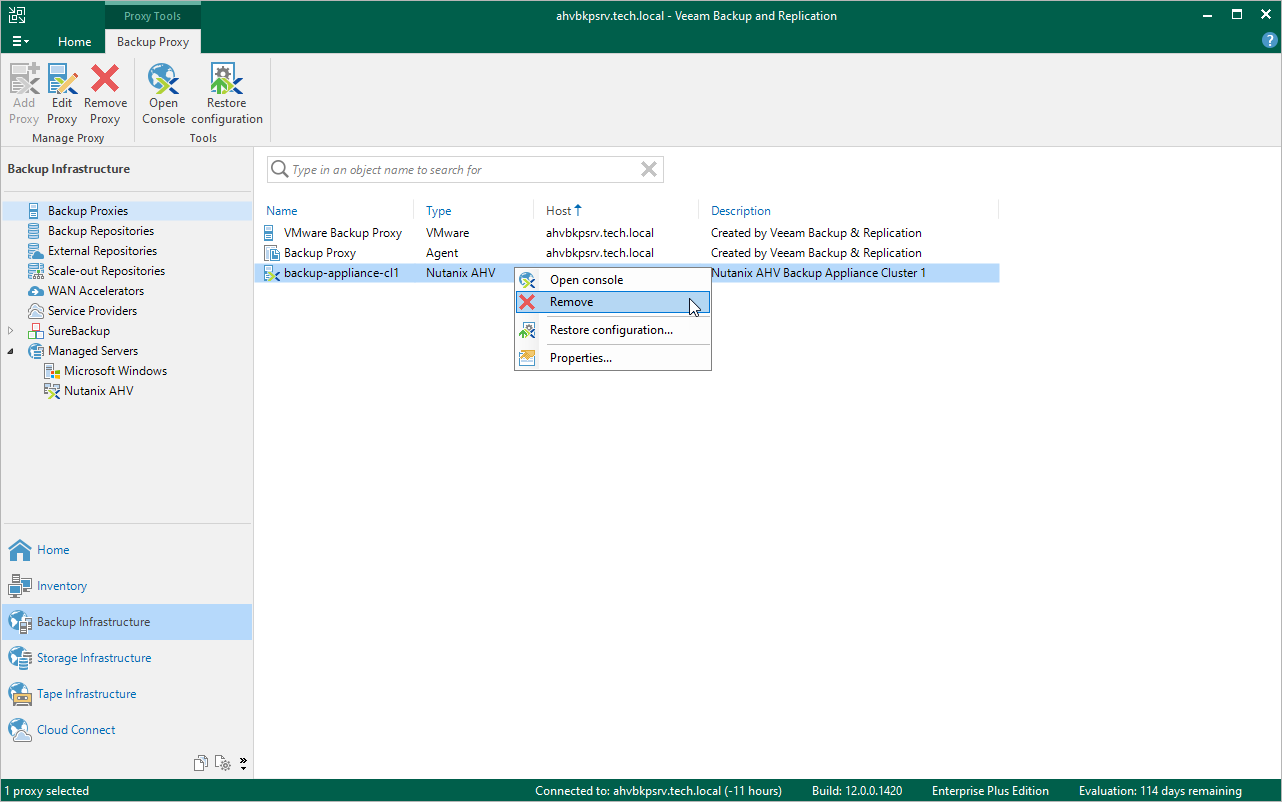
Task: Open the Cloud Connect view
Action: (126, 730)
